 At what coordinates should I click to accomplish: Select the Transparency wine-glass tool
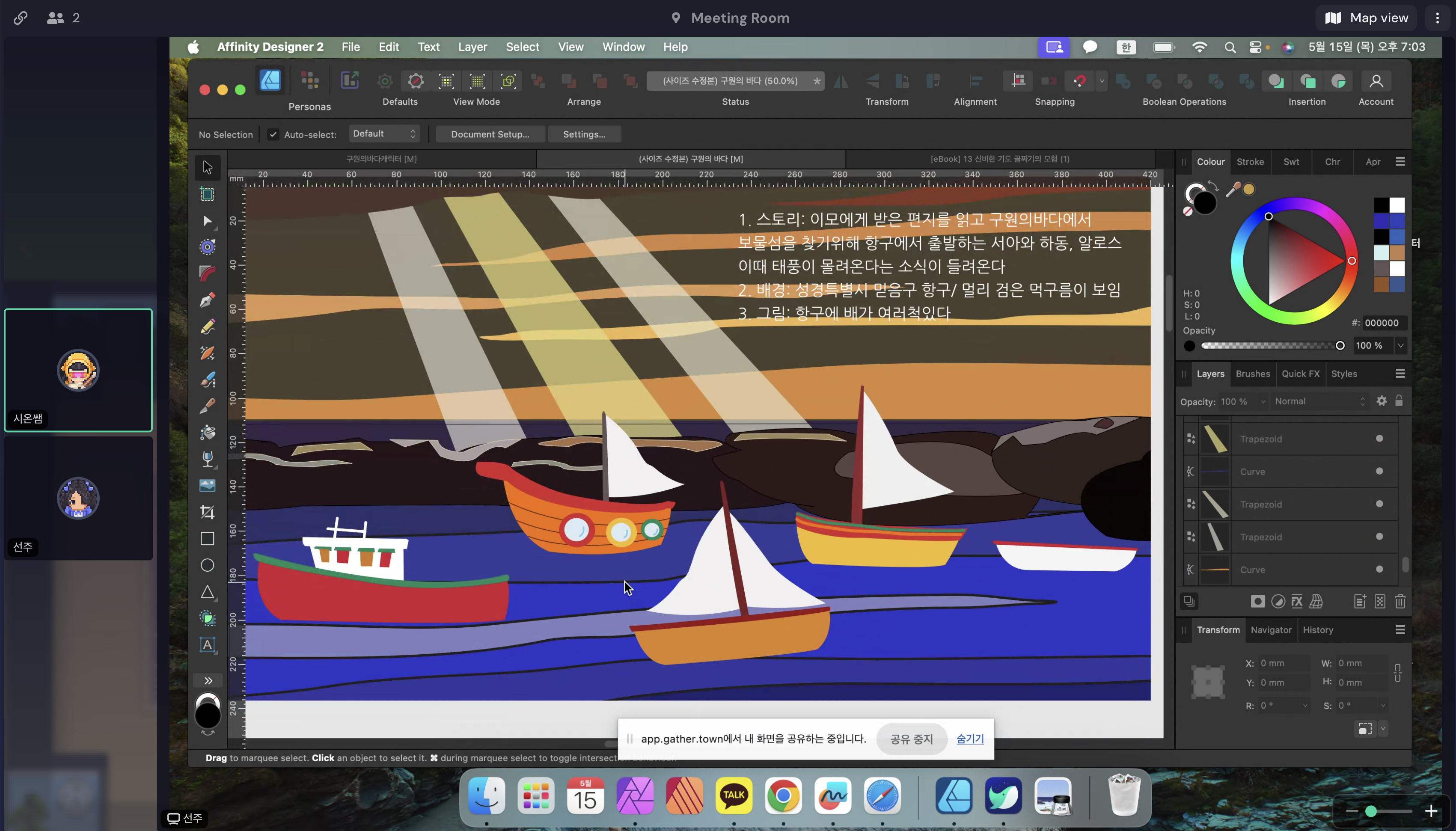coord(207,459)
